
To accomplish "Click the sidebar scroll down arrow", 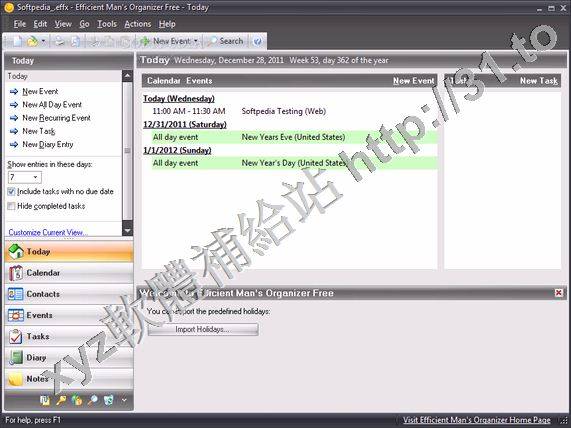I will [127, 231].
